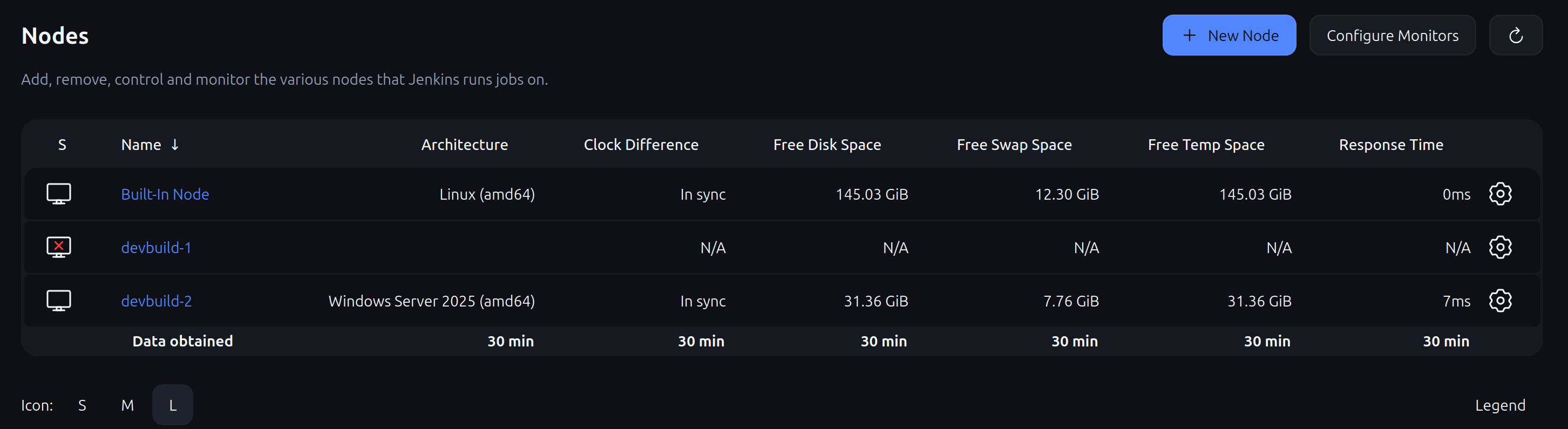
Task: Click the refresh status icon button
Action: coord(1515,35)
